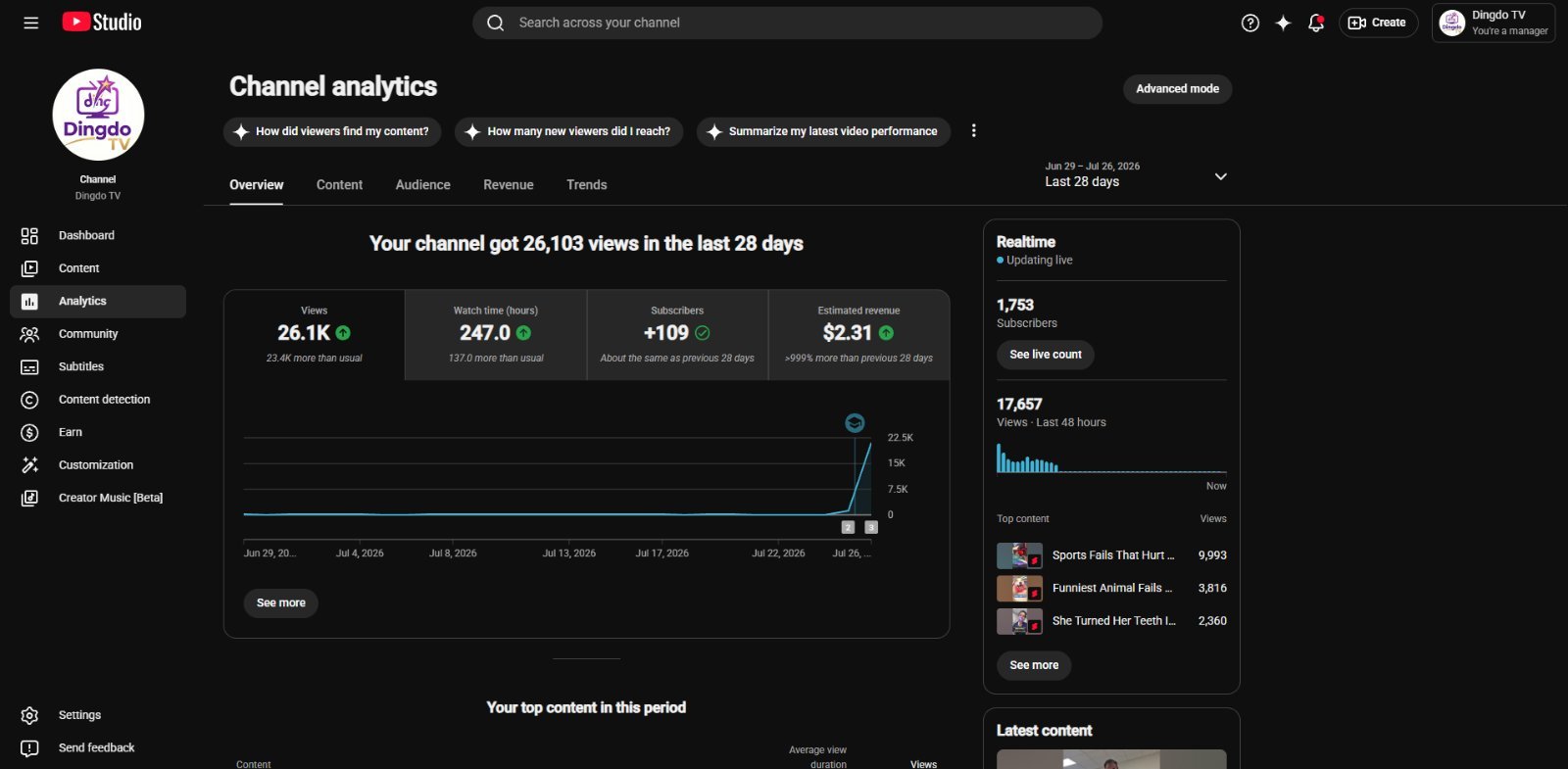The image size is (1568, 769).
Task: Switch to the Content analytics tab
Action: (x=339, y=185)
